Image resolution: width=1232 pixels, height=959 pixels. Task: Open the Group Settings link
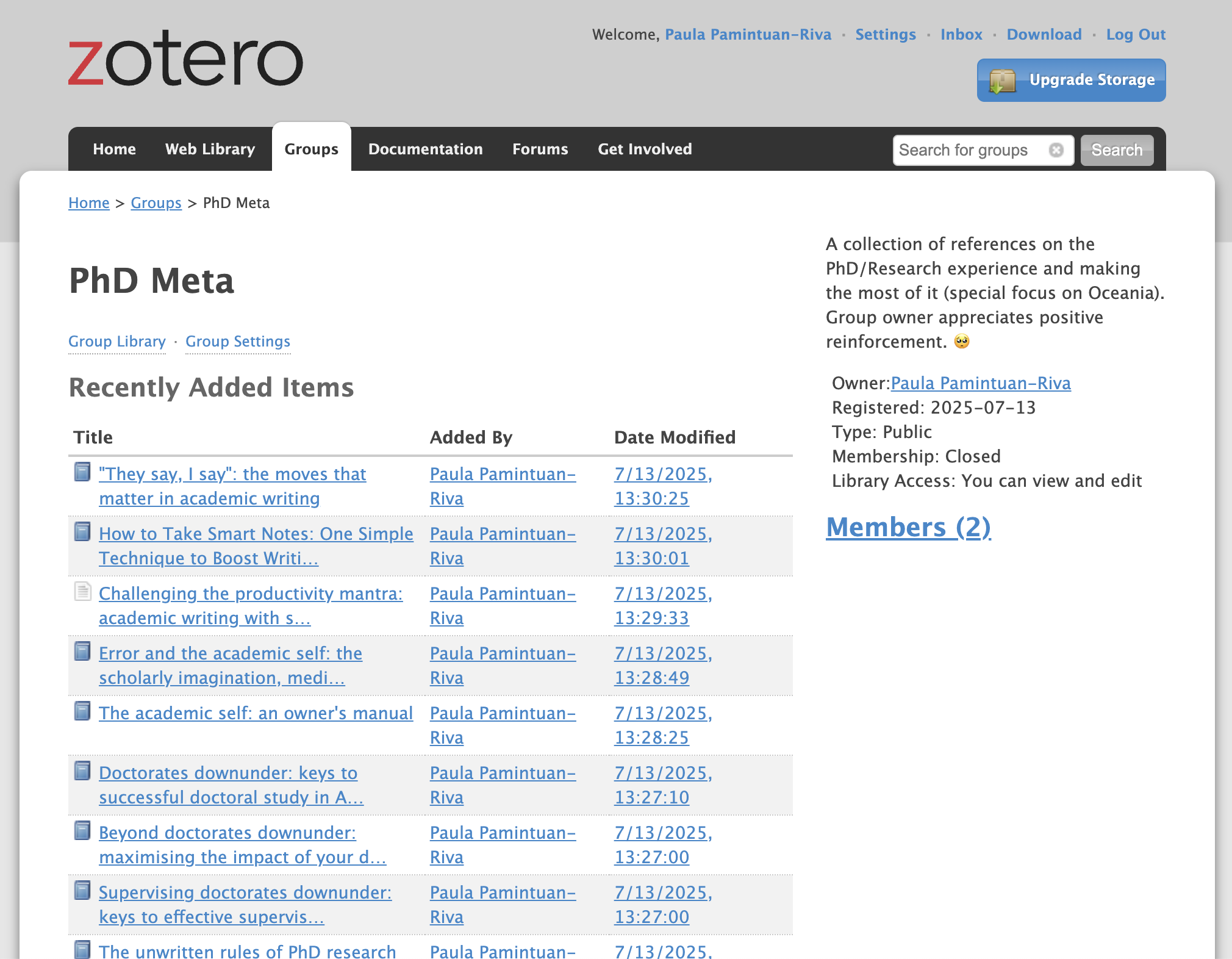click(x=238, y=341)
